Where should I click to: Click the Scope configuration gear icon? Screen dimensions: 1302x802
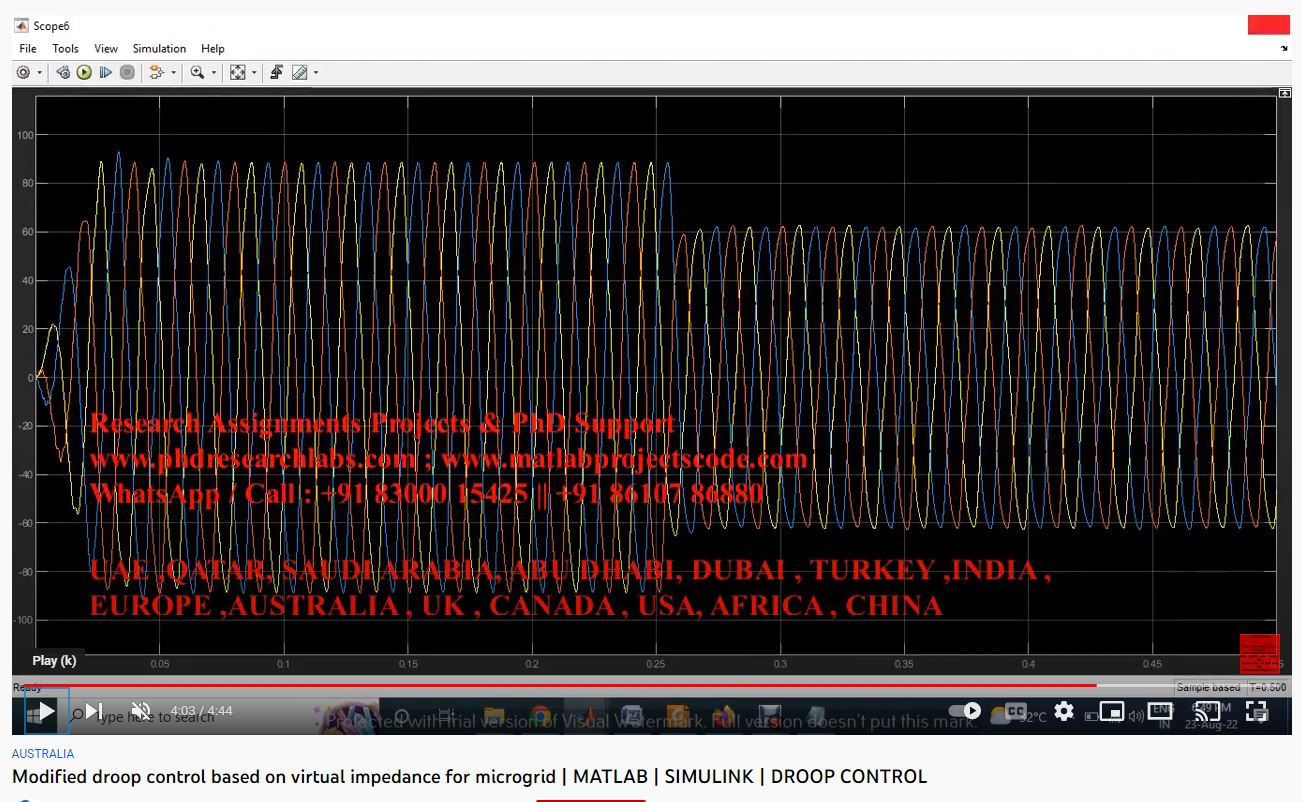[23, 73]
